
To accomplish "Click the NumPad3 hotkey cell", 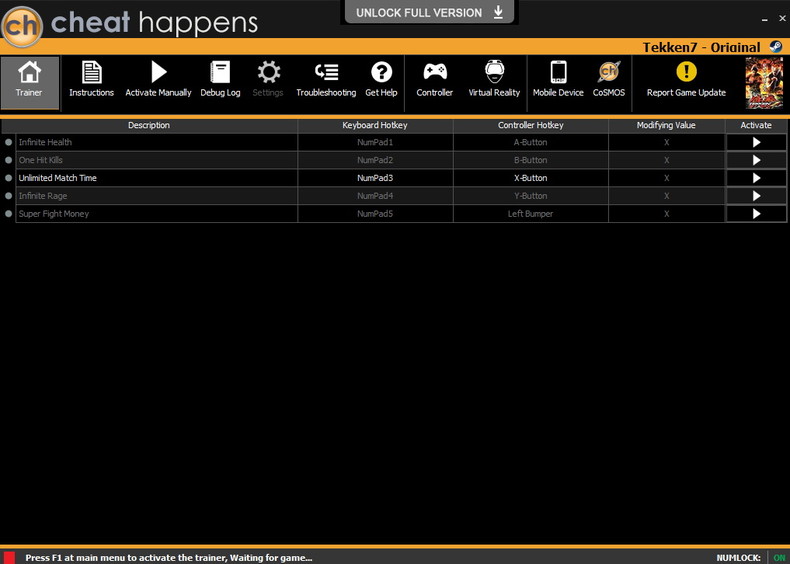I will (375, 178).
